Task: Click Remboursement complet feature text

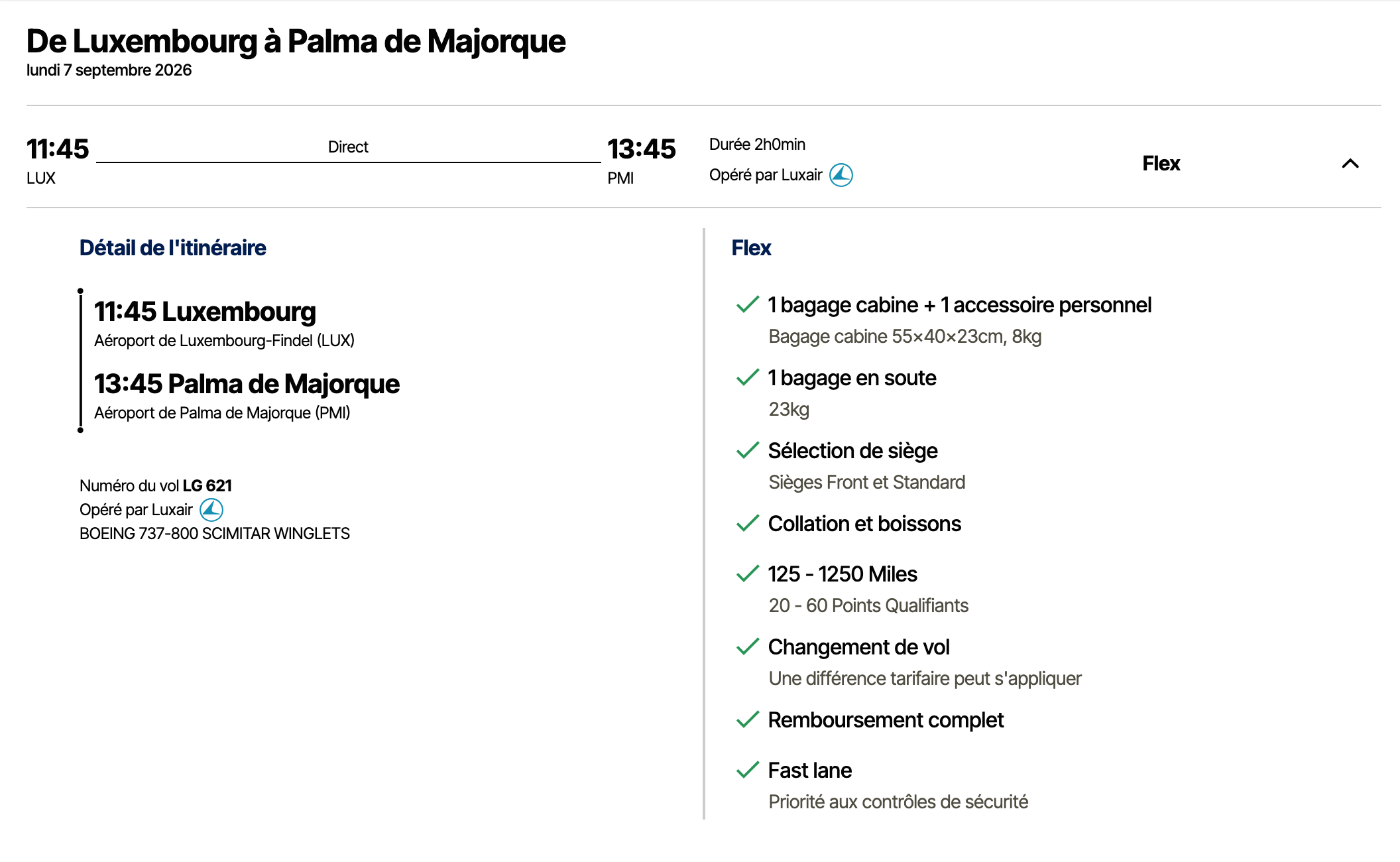Action: click(x=886, y=720)
